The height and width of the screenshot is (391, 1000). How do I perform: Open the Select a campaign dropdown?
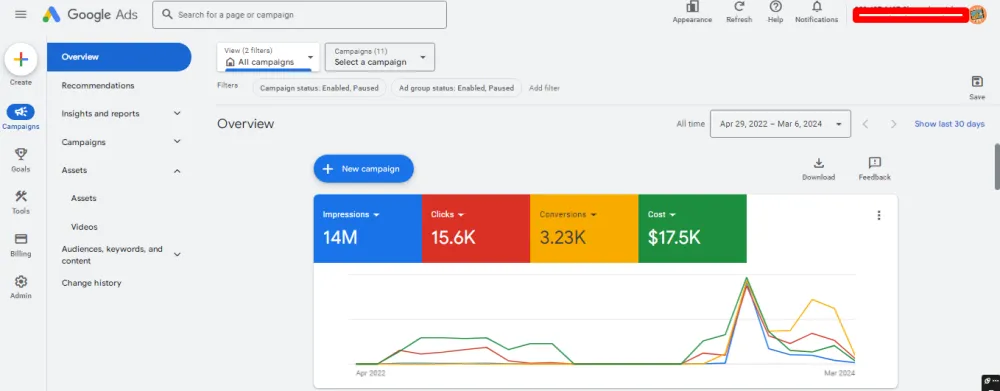[379, 57]
